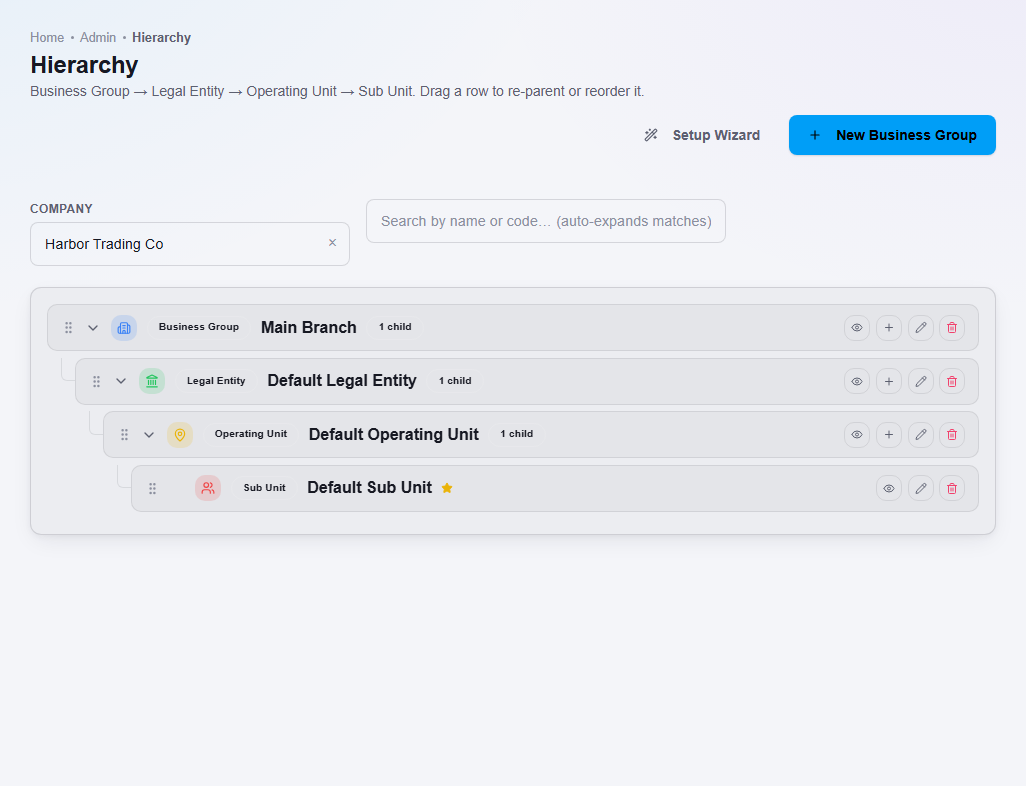The image size is (1026, 786).
Task: Edit Main Branch with pencil icon
Action: [921, 328]
